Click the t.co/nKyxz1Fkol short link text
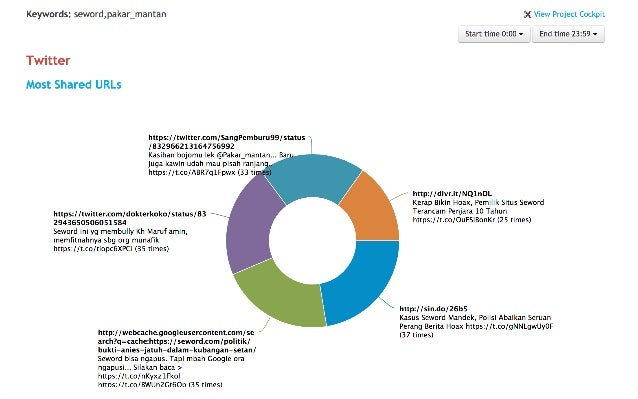Viewport: 638px width, 399px height. [139, 376]
